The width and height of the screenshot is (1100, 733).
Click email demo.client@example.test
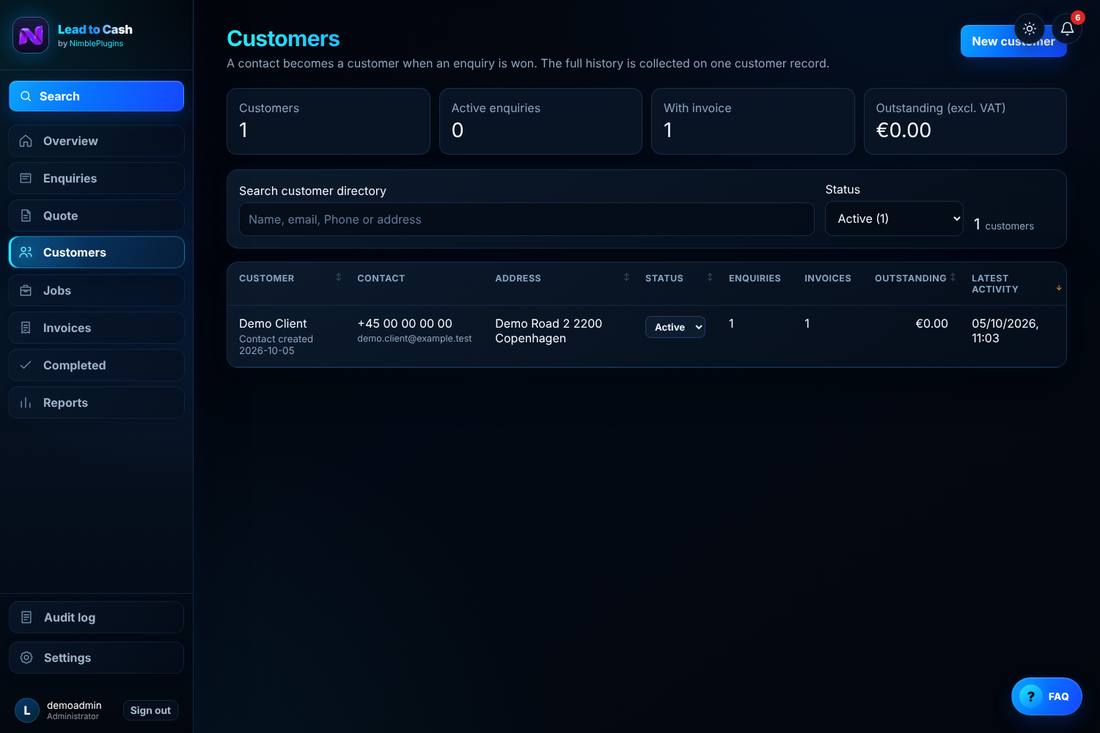pos(415,339)
